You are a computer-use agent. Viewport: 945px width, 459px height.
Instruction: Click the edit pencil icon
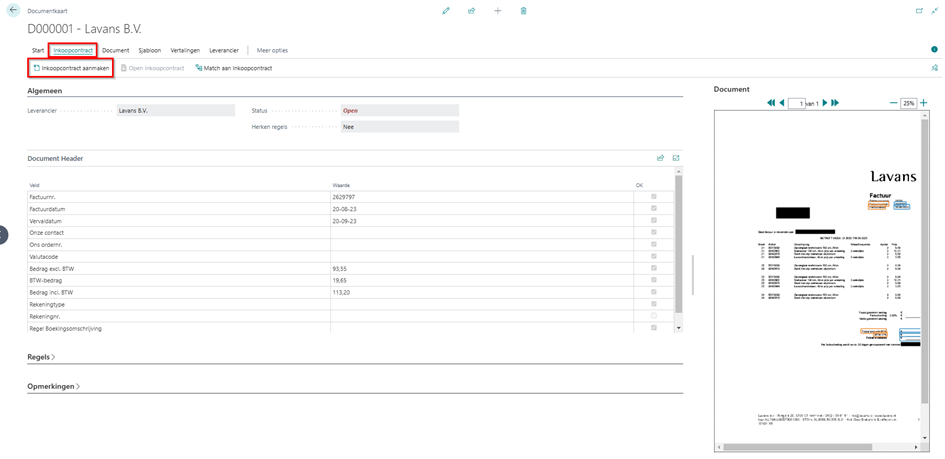pyautogui.click(x=446, y=10)
